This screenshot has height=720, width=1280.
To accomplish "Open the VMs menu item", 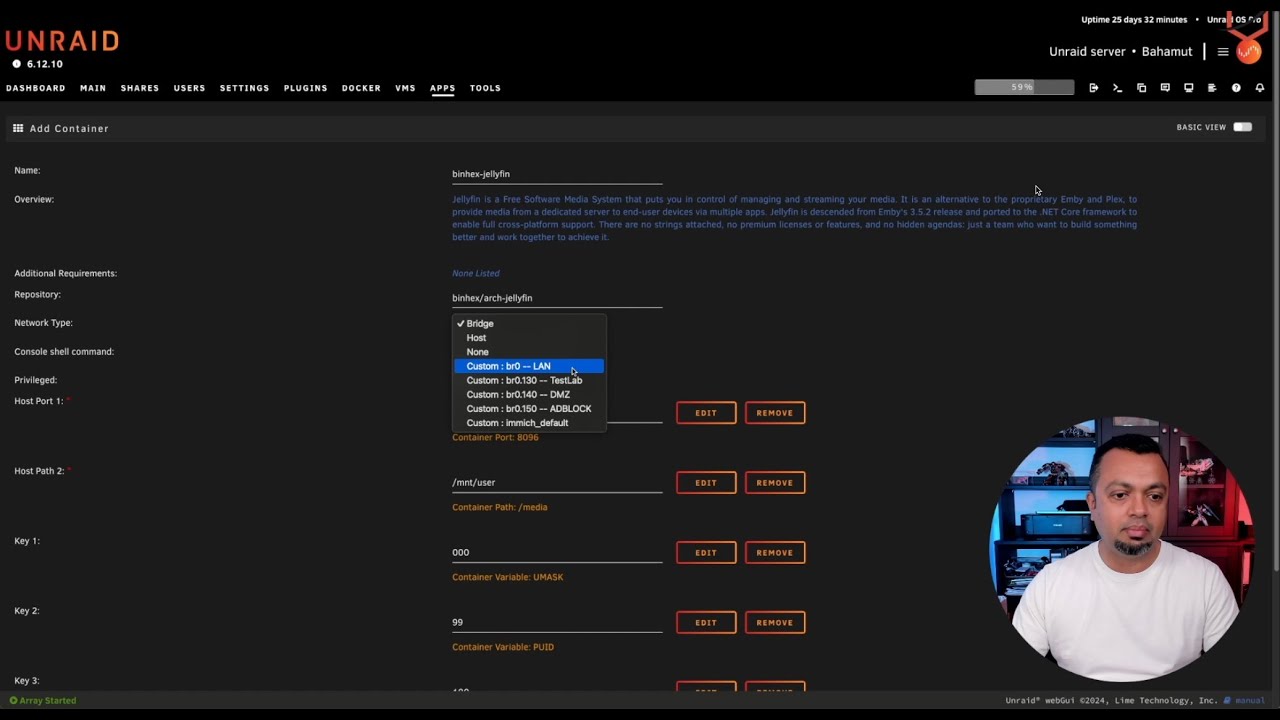I will [405, 88].
